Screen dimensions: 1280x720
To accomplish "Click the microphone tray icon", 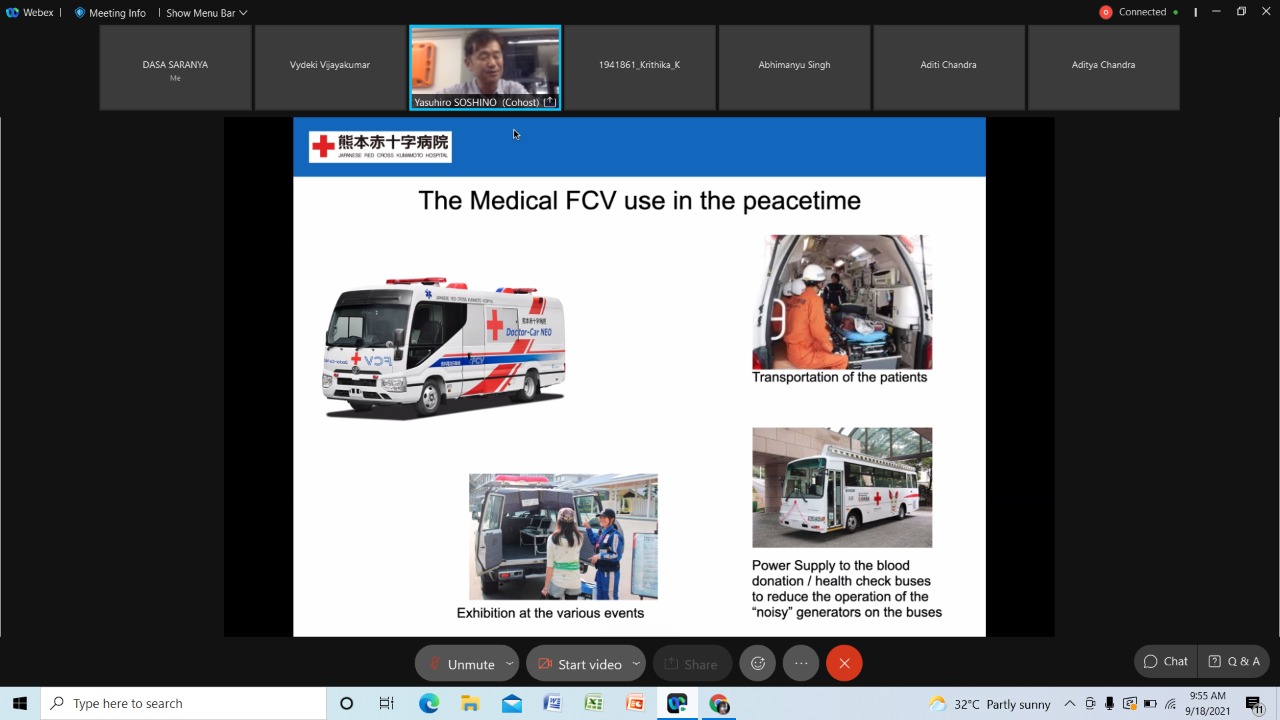I will click(x=1110, y=704).
